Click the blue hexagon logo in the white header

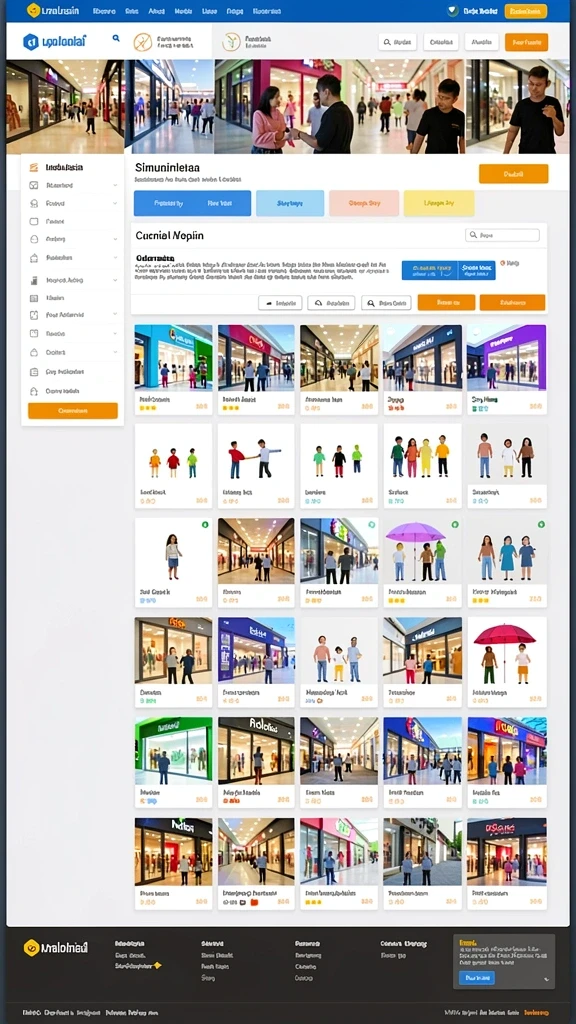coord(30,42)
